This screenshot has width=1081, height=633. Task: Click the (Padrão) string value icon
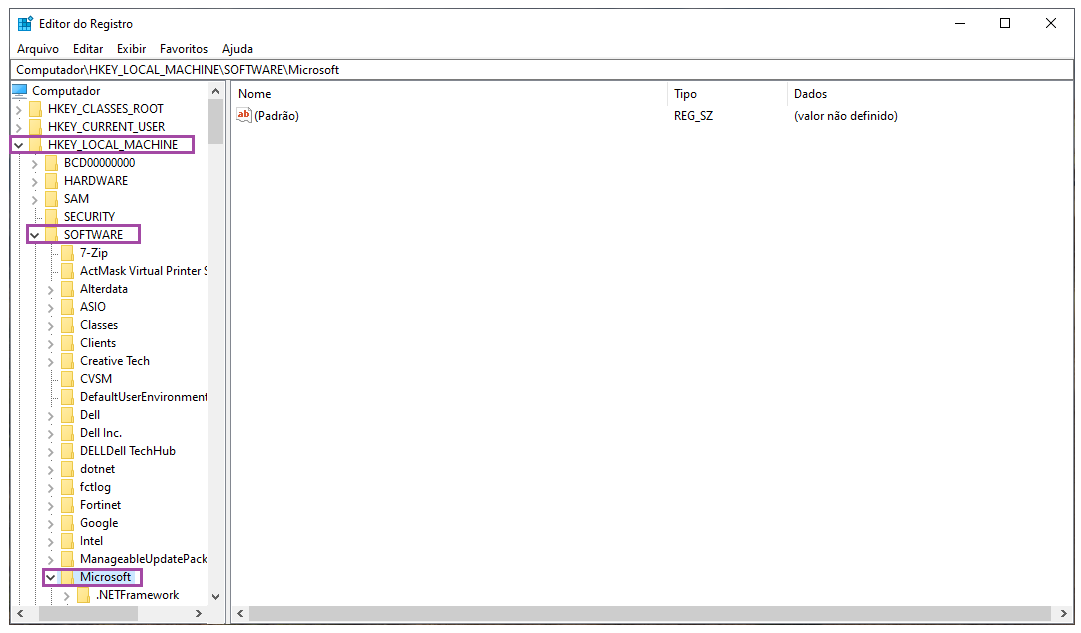(x=244, y=115)
